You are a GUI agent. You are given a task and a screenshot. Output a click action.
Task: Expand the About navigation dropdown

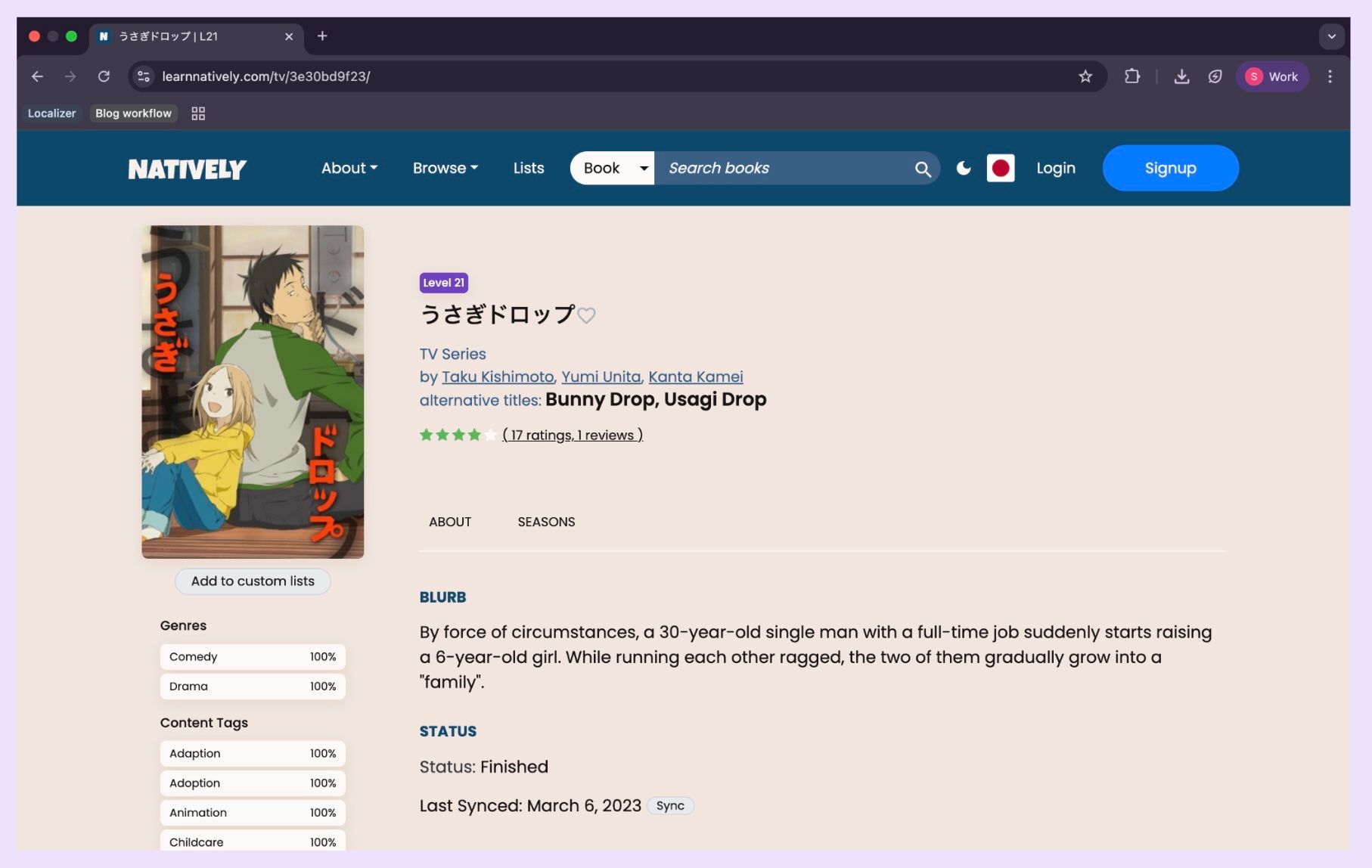click(x=349, y=168)
